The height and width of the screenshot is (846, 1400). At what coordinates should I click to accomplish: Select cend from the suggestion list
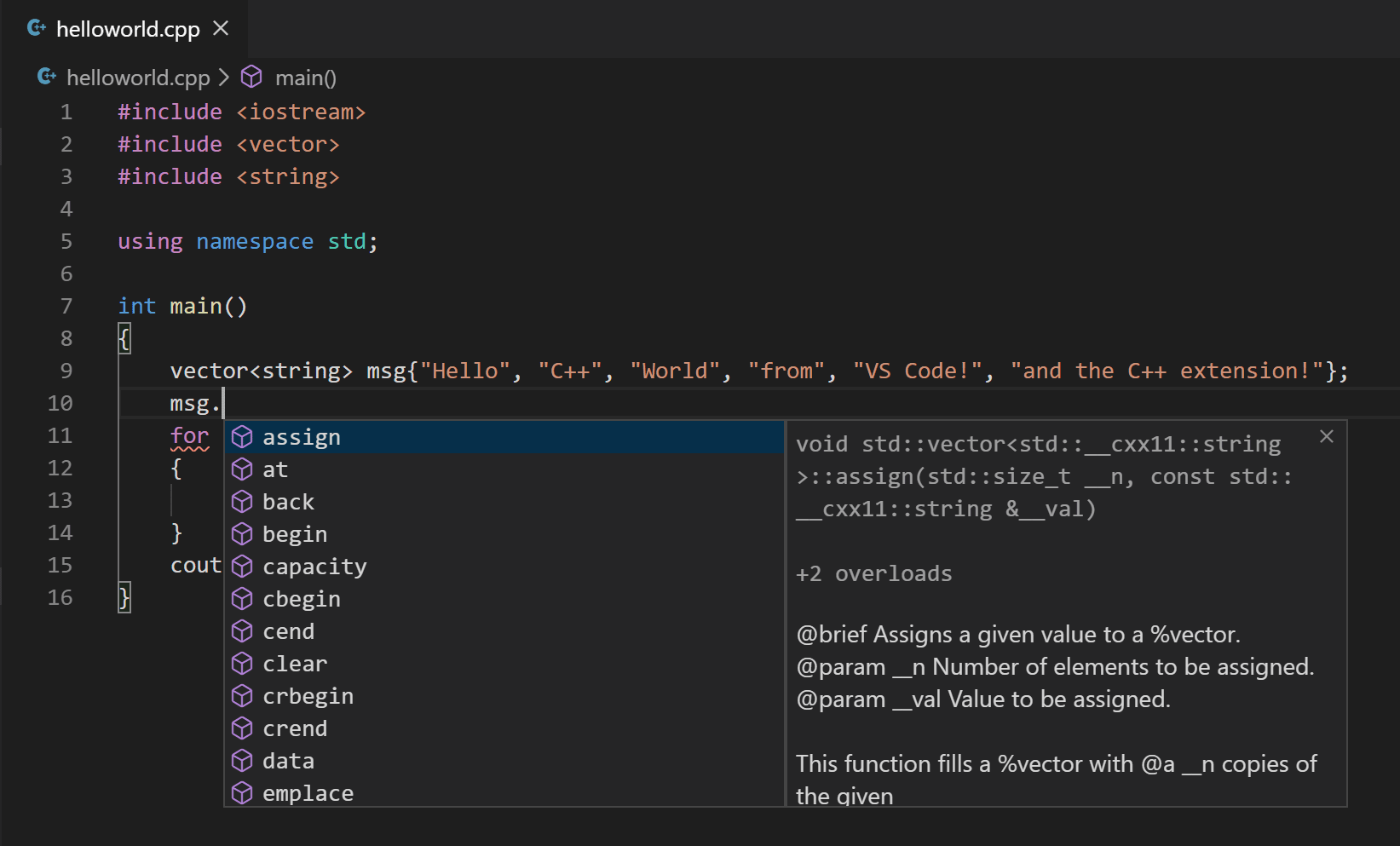point(288,630)
